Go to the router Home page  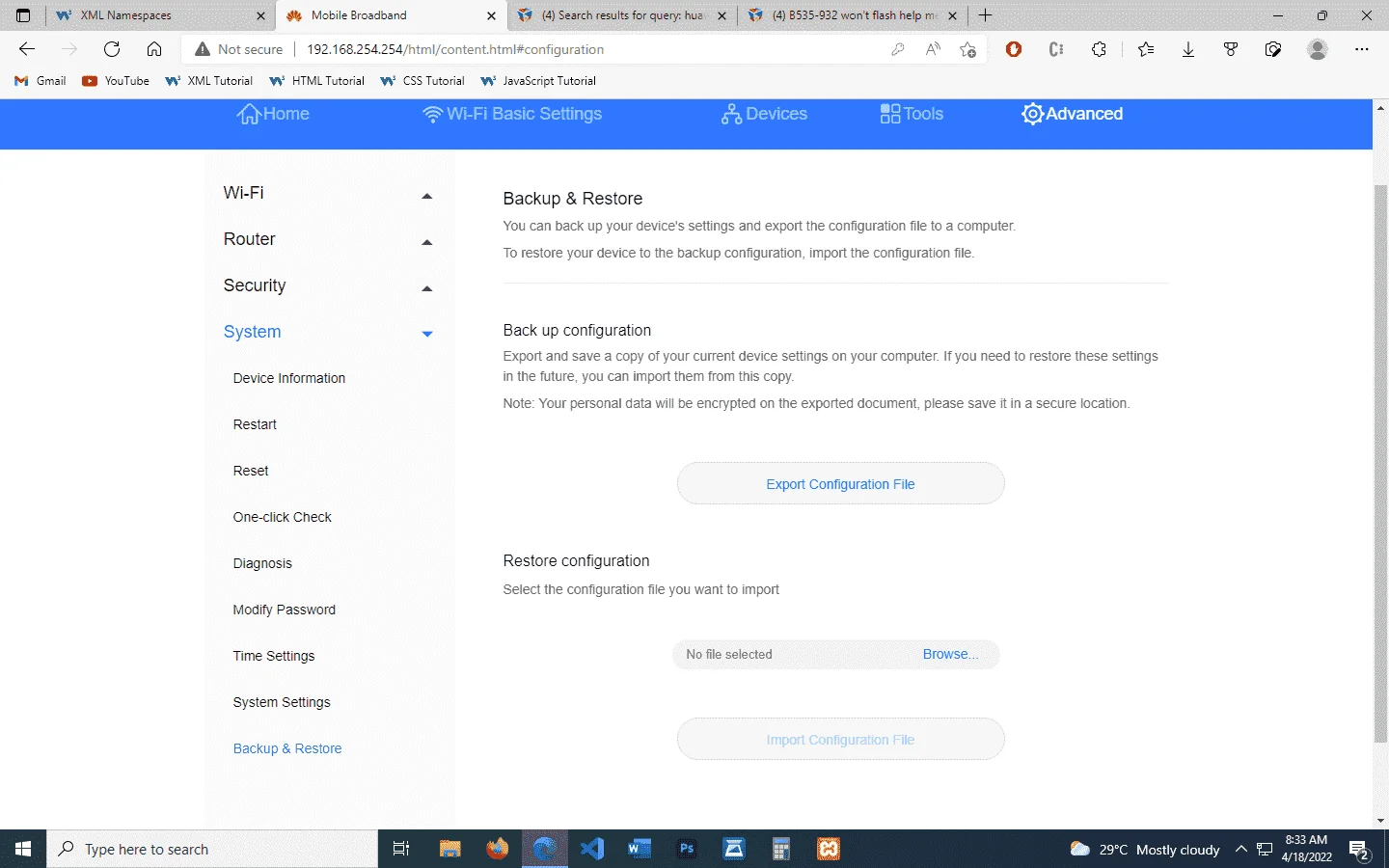[273, 114]
